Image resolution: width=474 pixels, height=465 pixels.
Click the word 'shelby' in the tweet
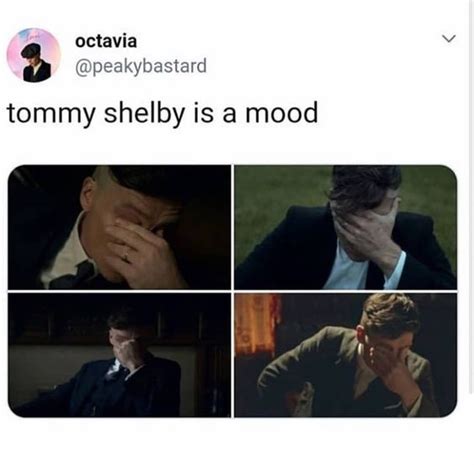144,113
